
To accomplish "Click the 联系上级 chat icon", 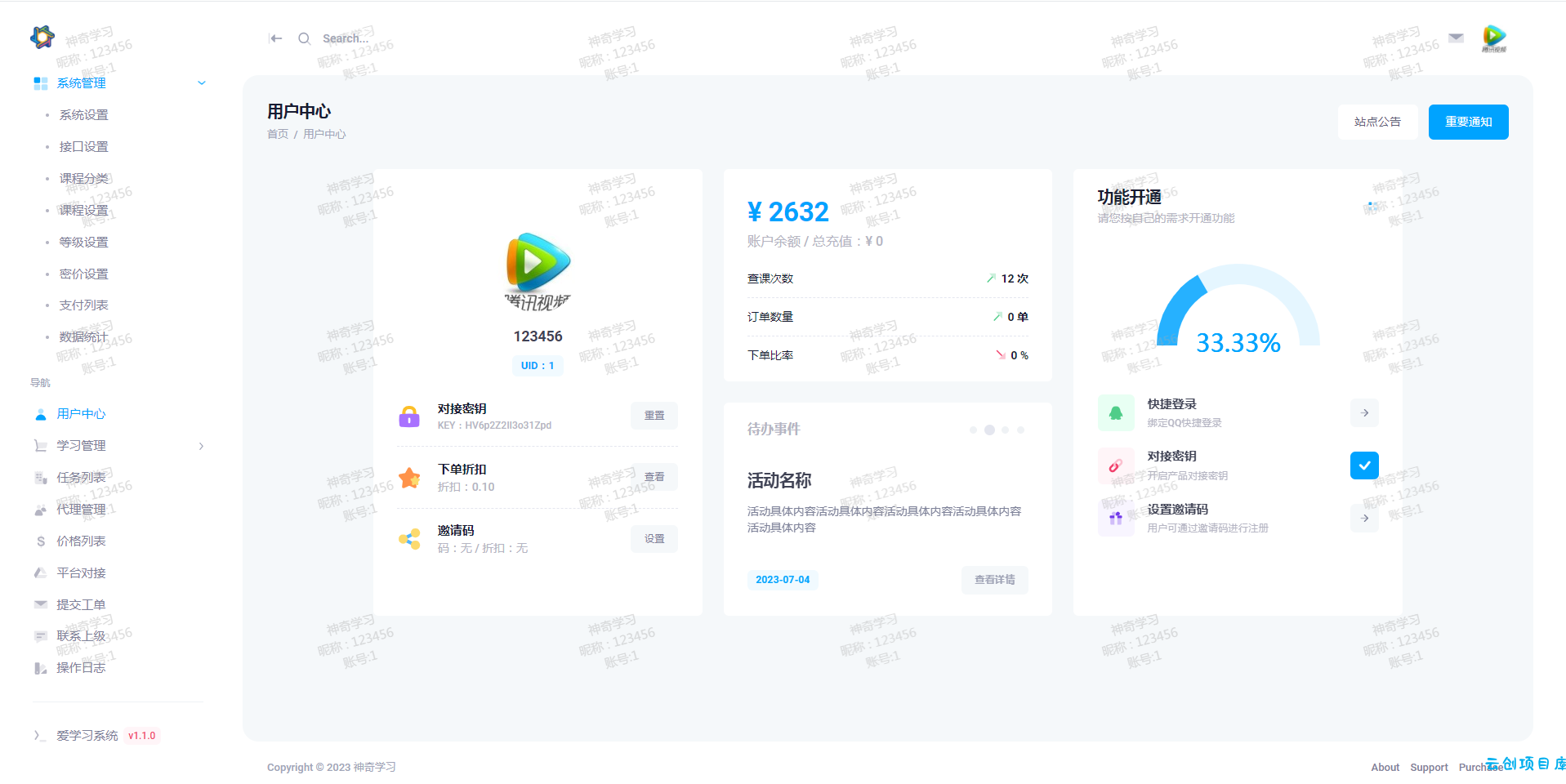I will 41,636.
